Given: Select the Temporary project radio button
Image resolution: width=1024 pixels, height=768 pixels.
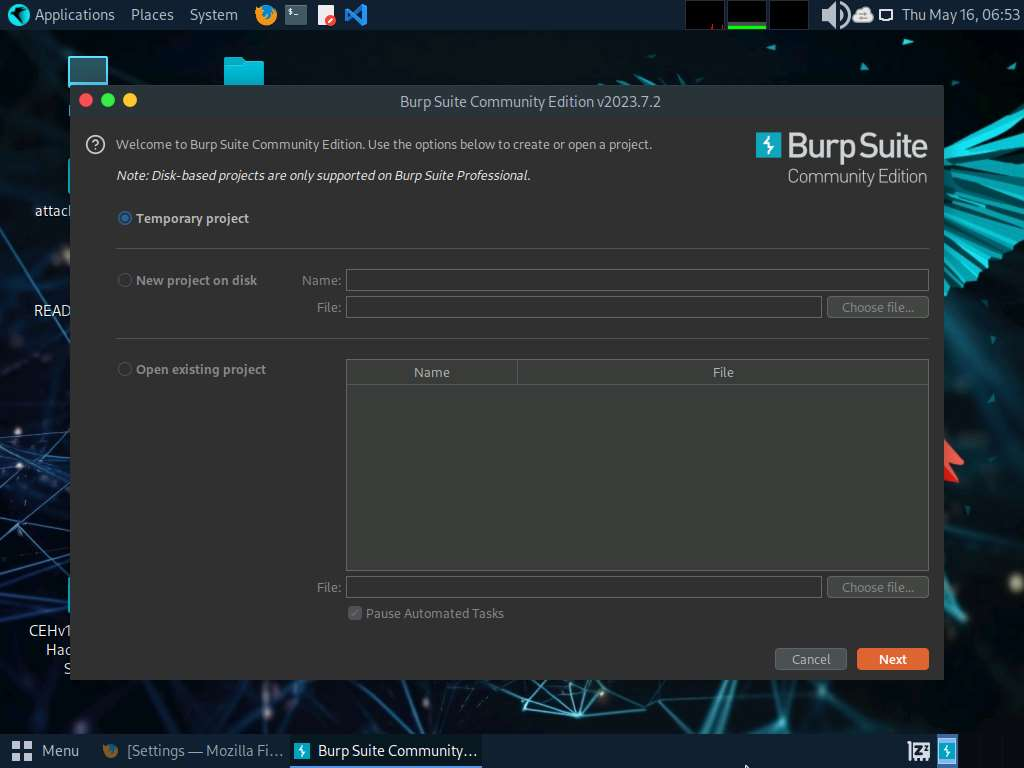Looking at the screenshot, I should click(x=125, y=218).
